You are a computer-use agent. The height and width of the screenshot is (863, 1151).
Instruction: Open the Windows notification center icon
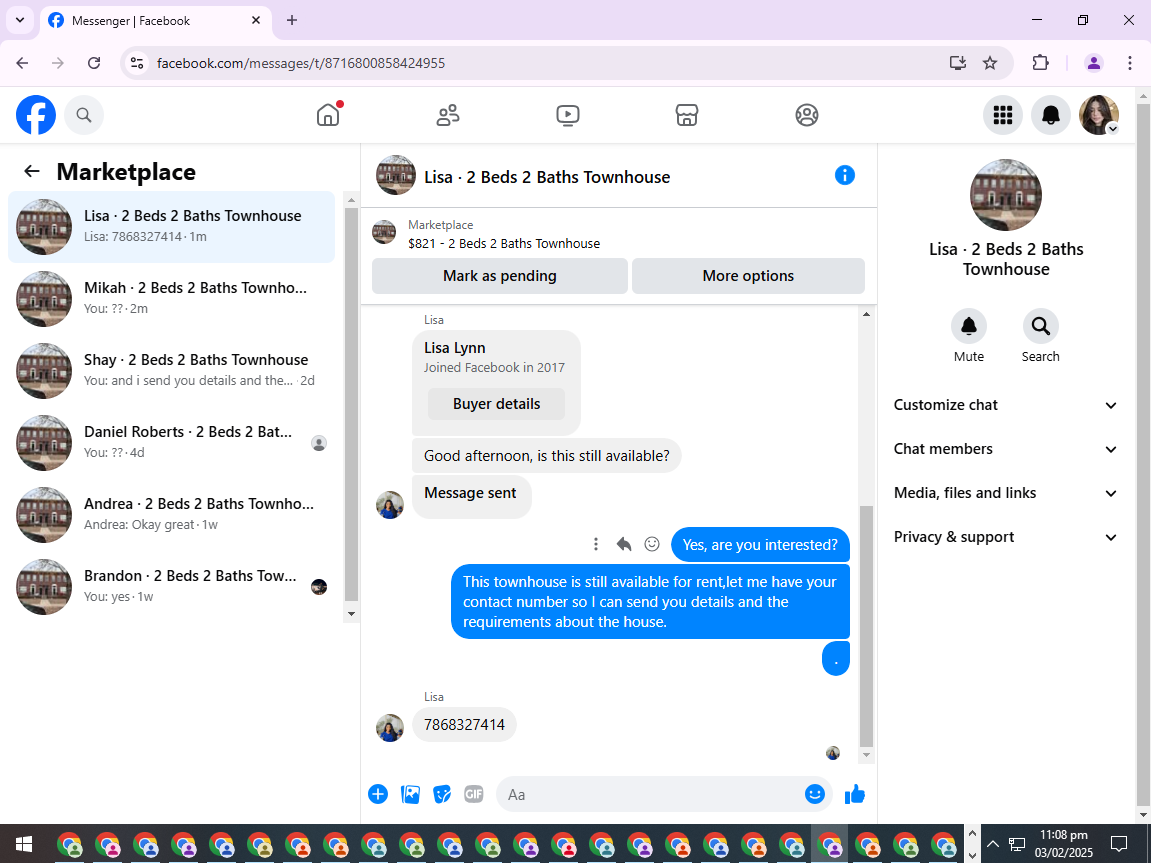pyautogui.click(x=1118, y=844)
